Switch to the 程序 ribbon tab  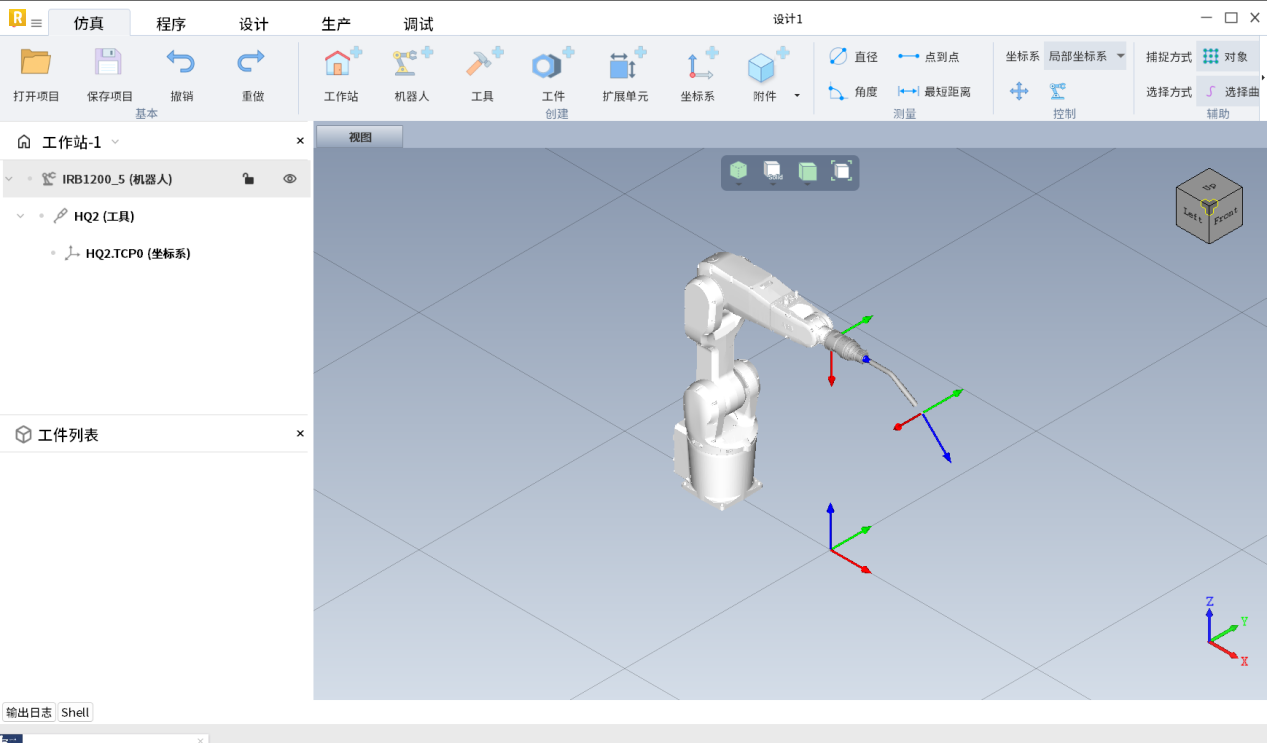click(x=171, y=24)
